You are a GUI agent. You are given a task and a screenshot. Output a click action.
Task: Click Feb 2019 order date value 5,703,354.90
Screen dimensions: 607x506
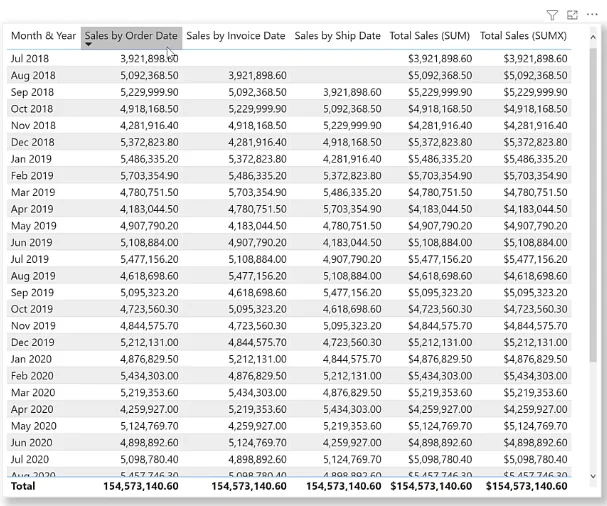(149, 176)
